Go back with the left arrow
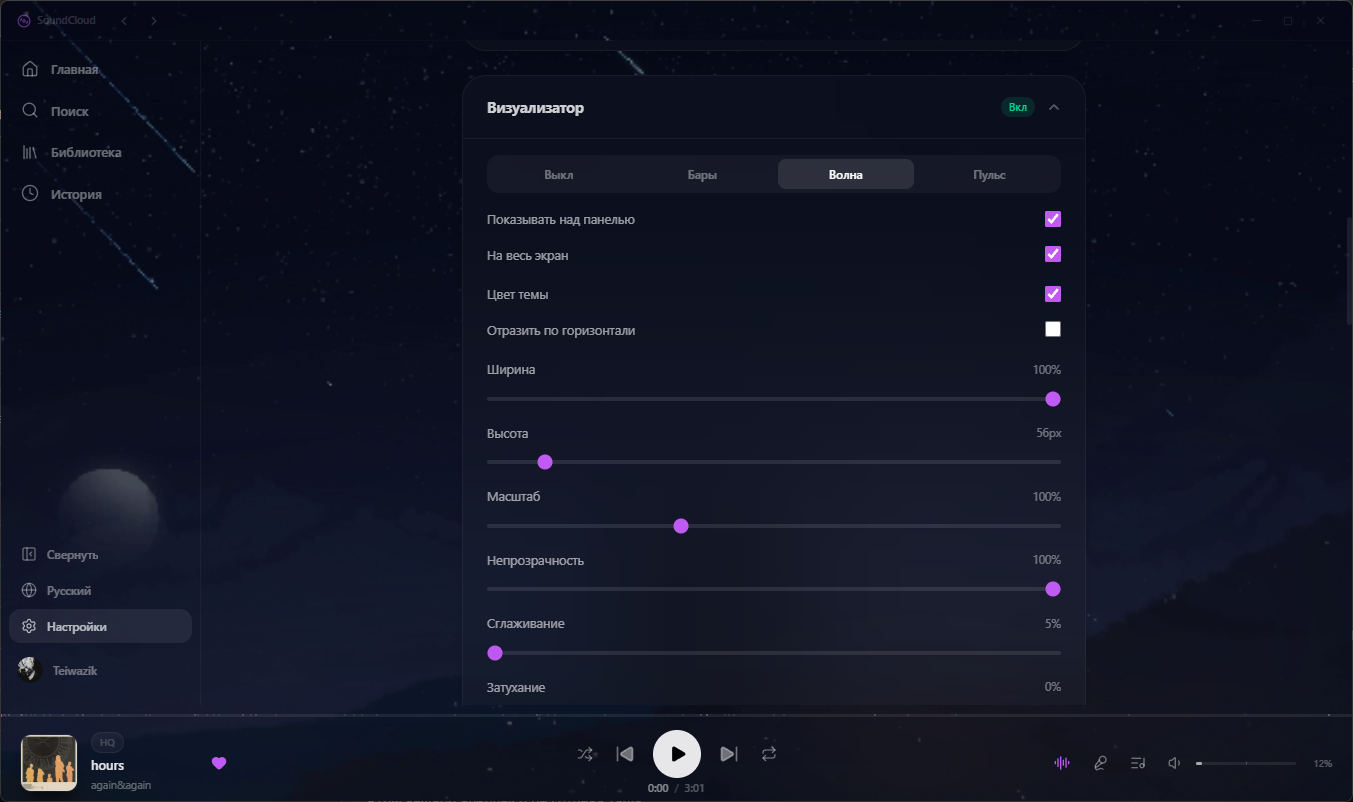 pyautogui.click(x=124, y=20)
